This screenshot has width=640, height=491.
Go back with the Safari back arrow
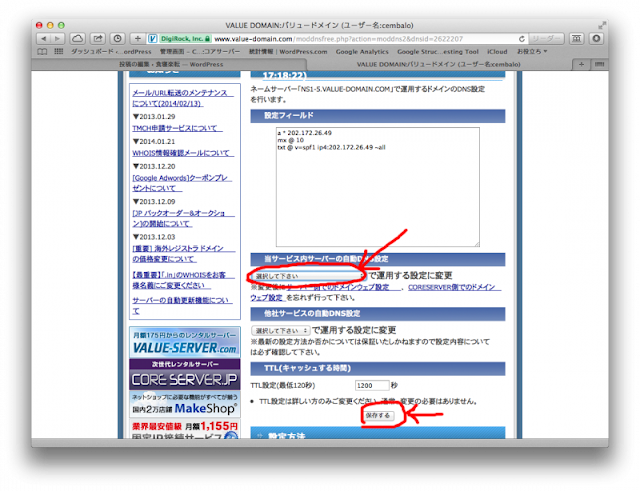pyautogui.click(x=43, y=39)
